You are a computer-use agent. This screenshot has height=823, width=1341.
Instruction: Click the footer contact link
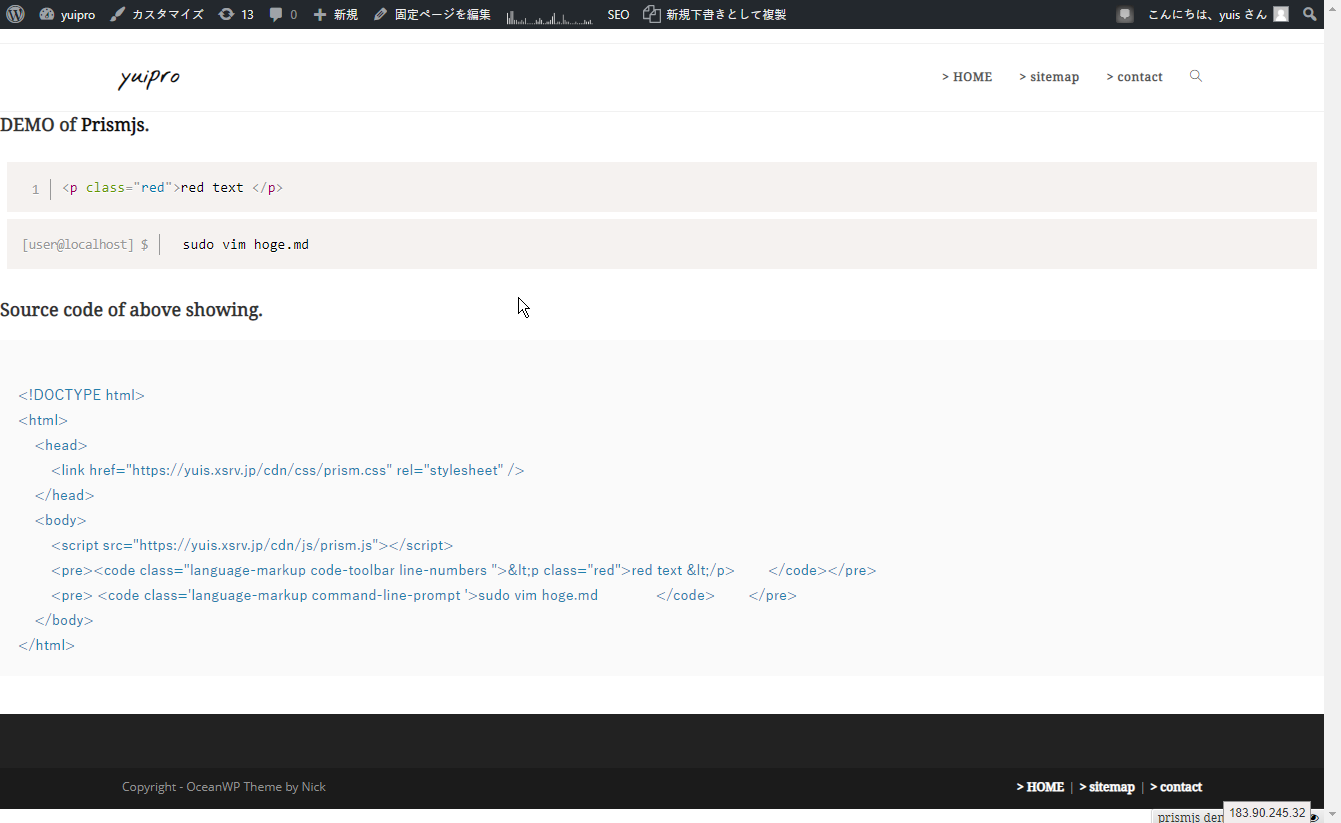tap(1176, 787)
